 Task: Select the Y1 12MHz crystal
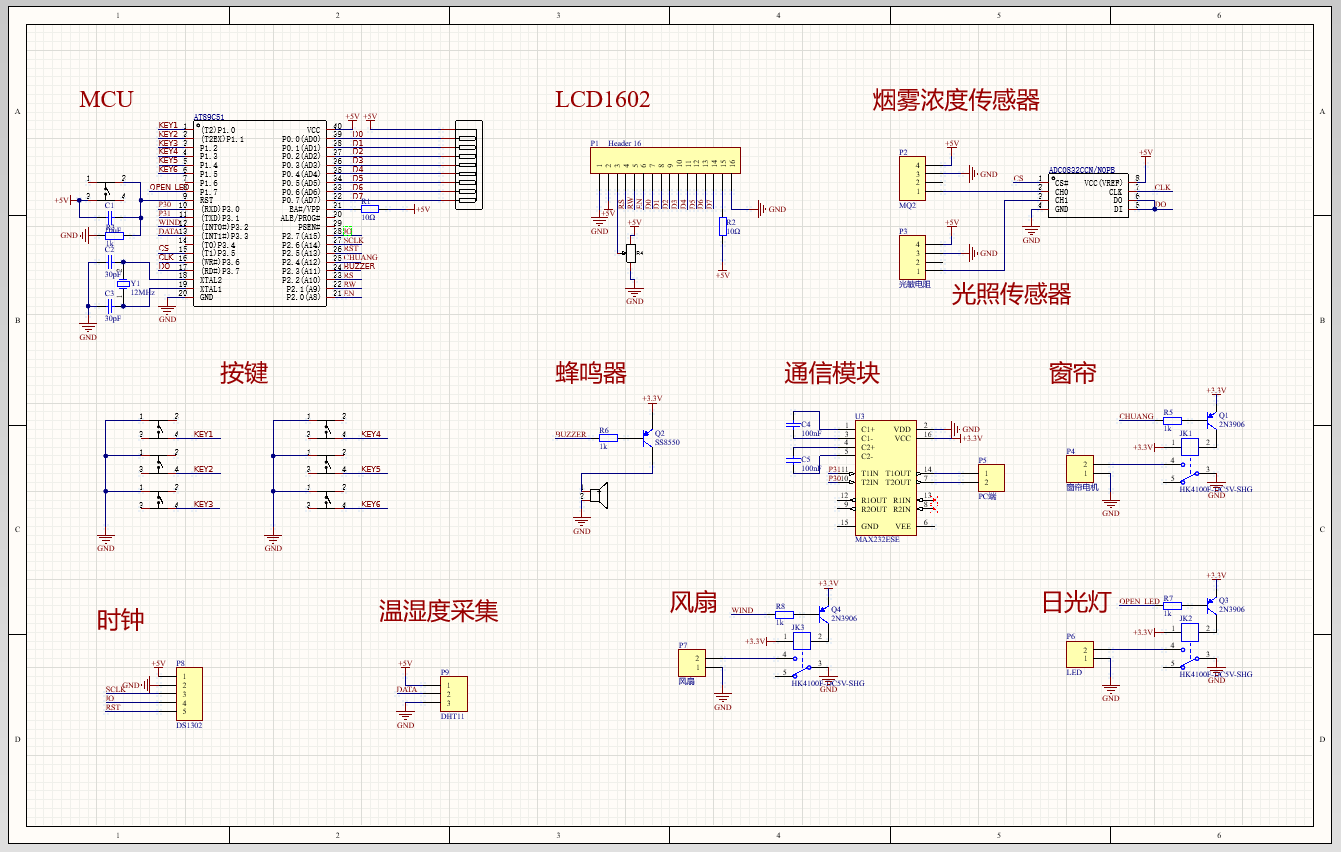[123, 285]
